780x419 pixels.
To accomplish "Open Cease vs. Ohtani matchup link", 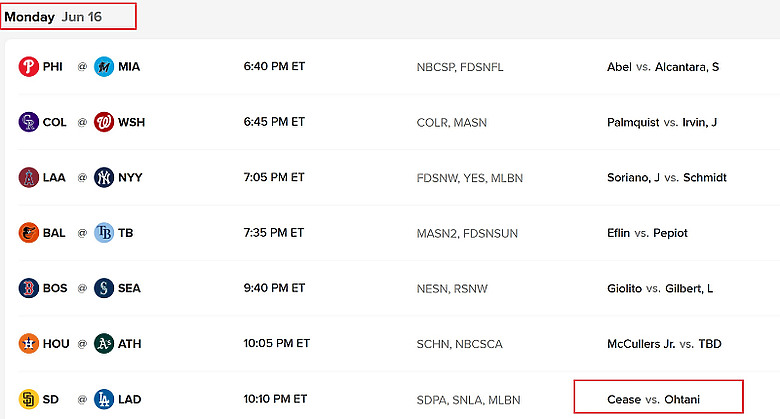I will [653, 399].
